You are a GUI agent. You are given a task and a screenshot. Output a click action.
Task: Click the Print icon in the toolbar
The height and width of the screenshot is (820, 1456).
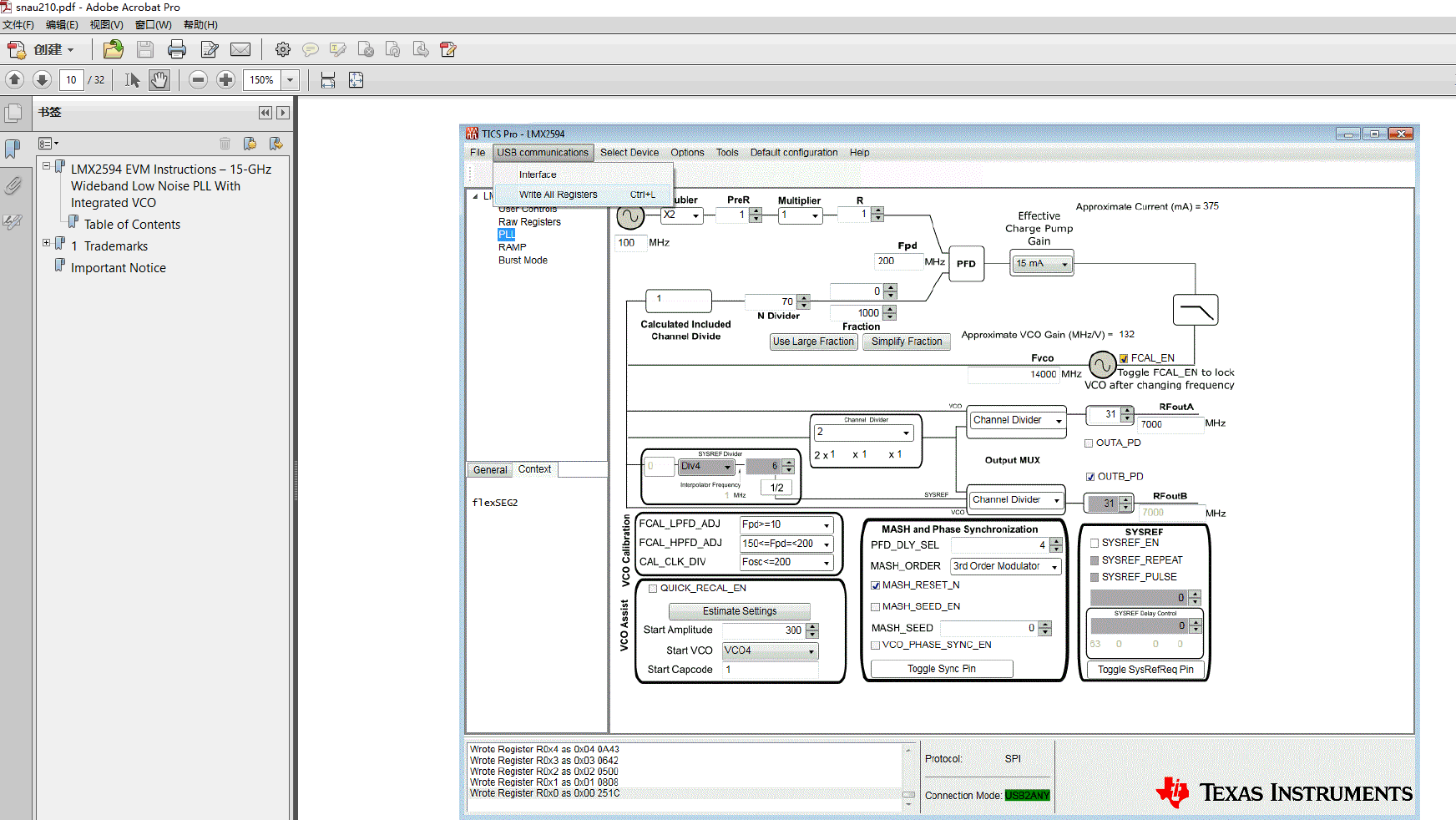pos(177,50)
